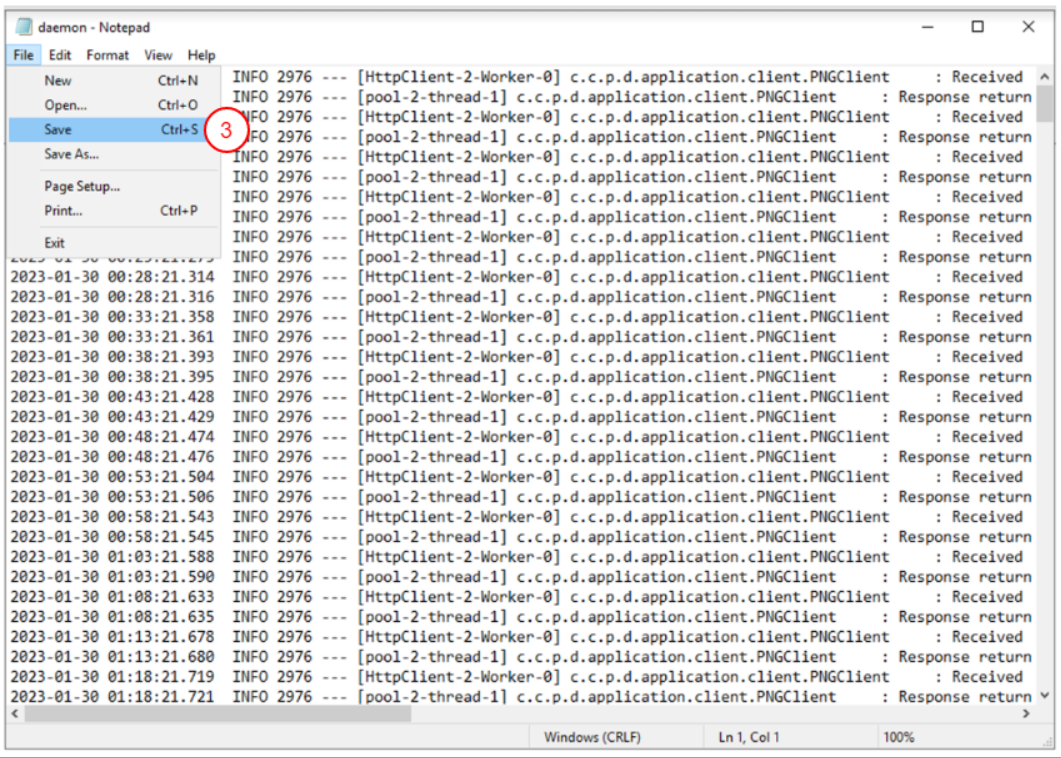Choose Exit from the File menu
This screenshot has width=1061, height=758.
[x=114, y=243]
